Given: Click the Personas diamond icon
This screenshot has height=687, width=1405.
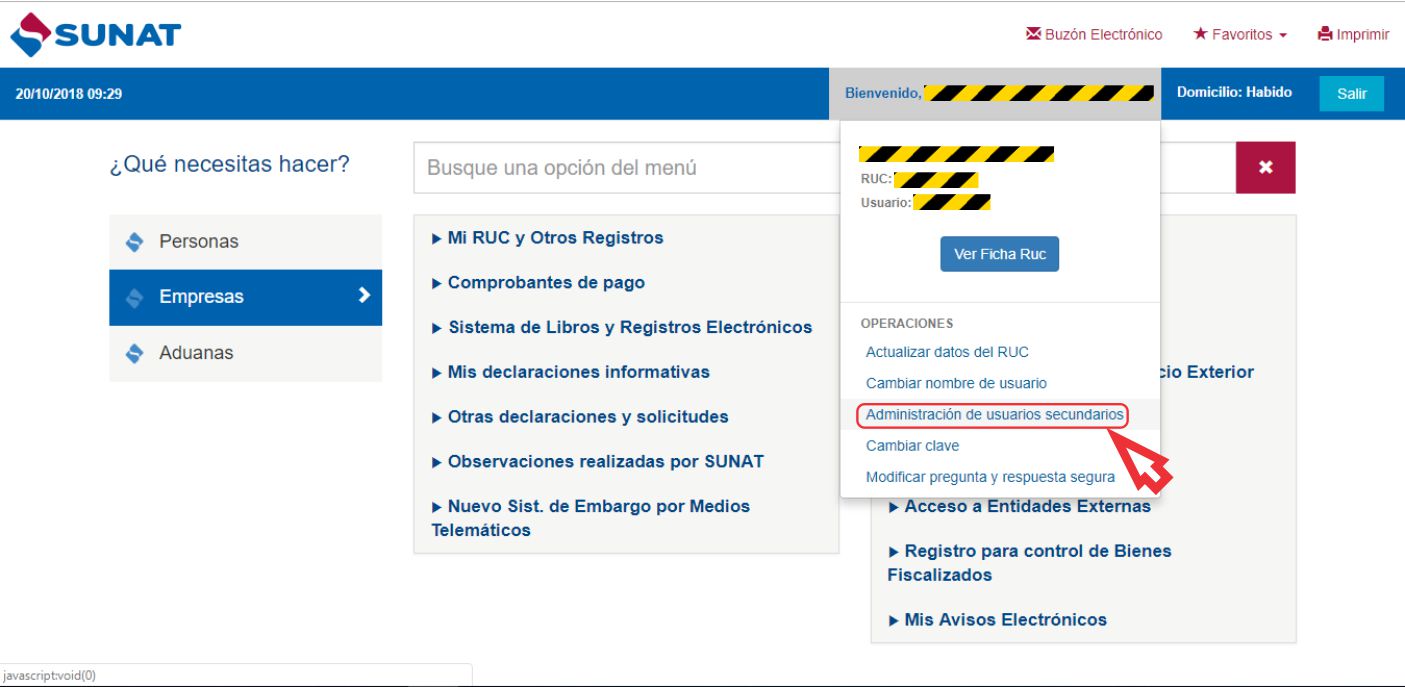Looking at the screenshot, I should (134, 241).
